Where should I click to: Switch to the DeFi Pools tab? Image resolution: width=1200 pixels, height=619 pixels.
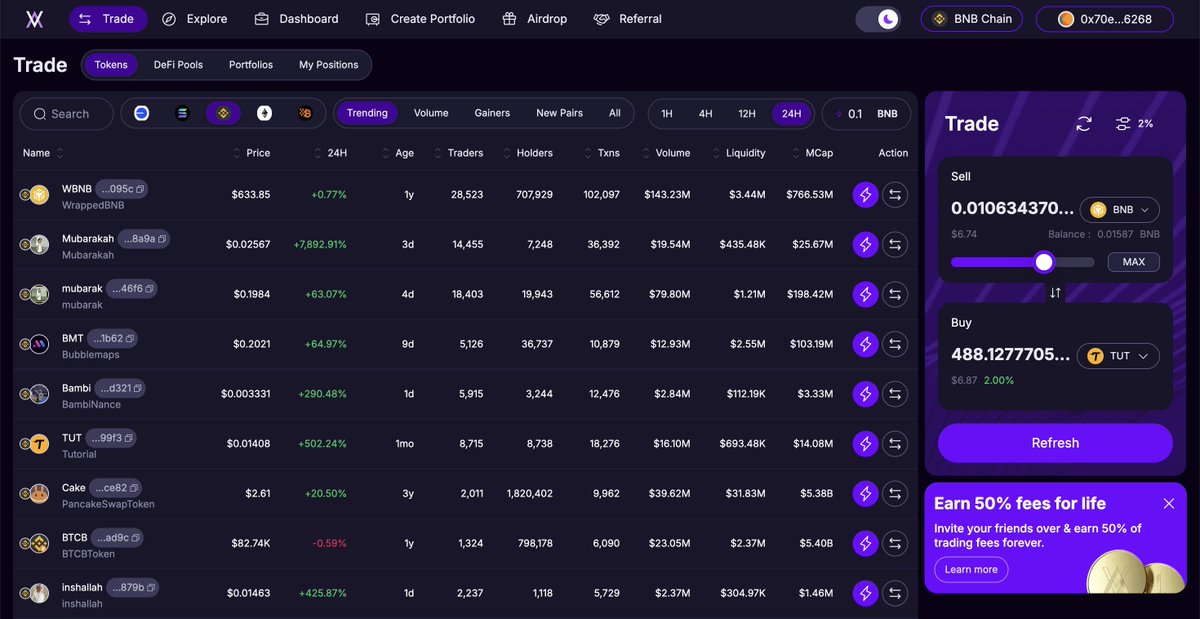coord(178,65)
